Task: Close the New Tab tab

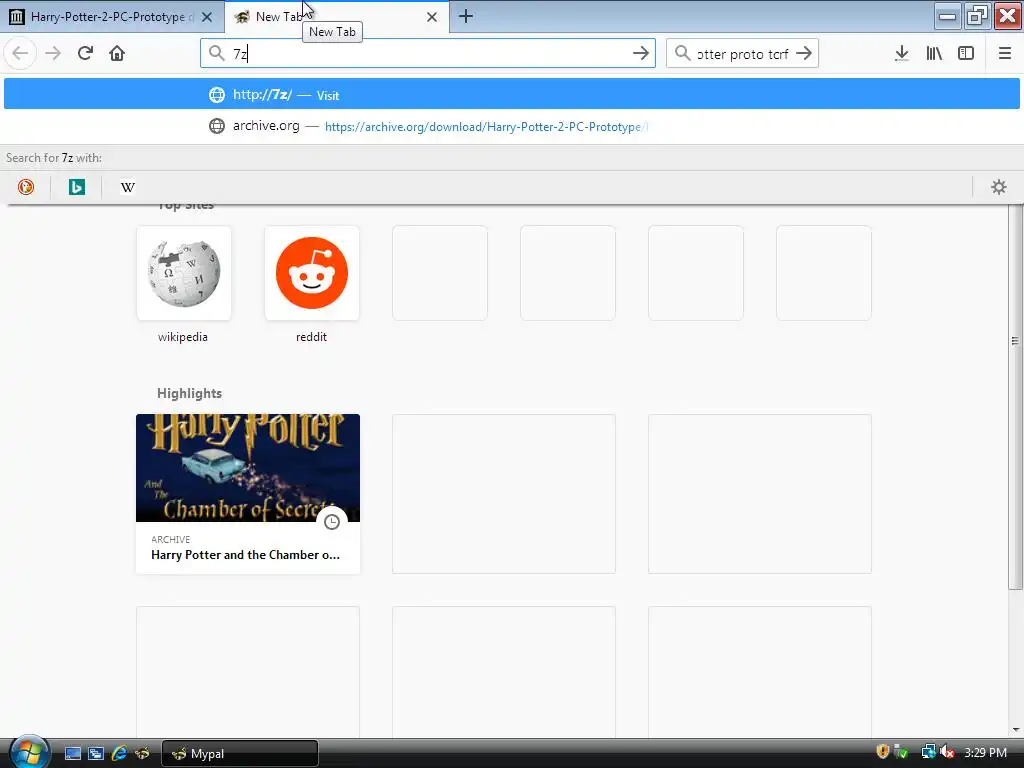Action: pos(432,17)
